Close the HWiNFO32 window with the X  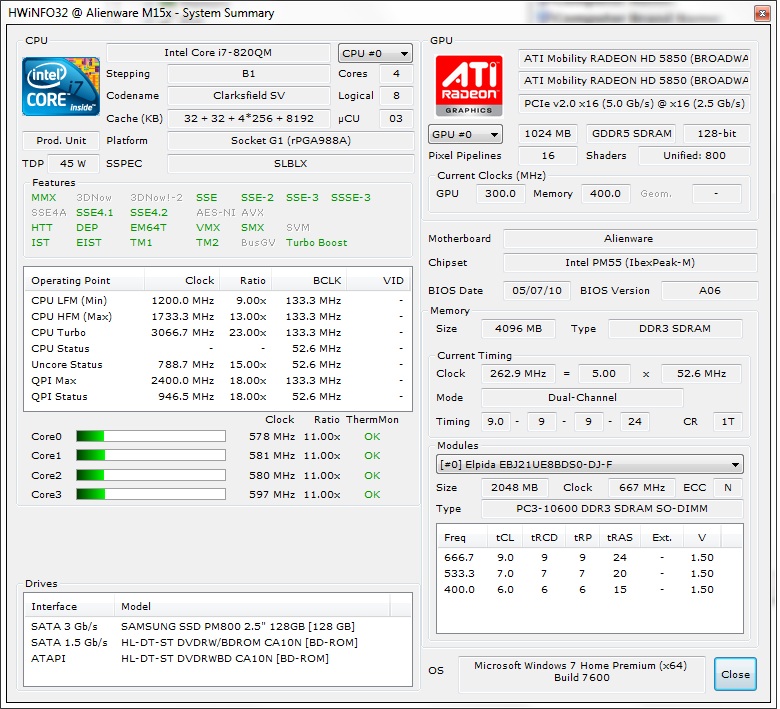pyautogui.click(x=762, y=13)
